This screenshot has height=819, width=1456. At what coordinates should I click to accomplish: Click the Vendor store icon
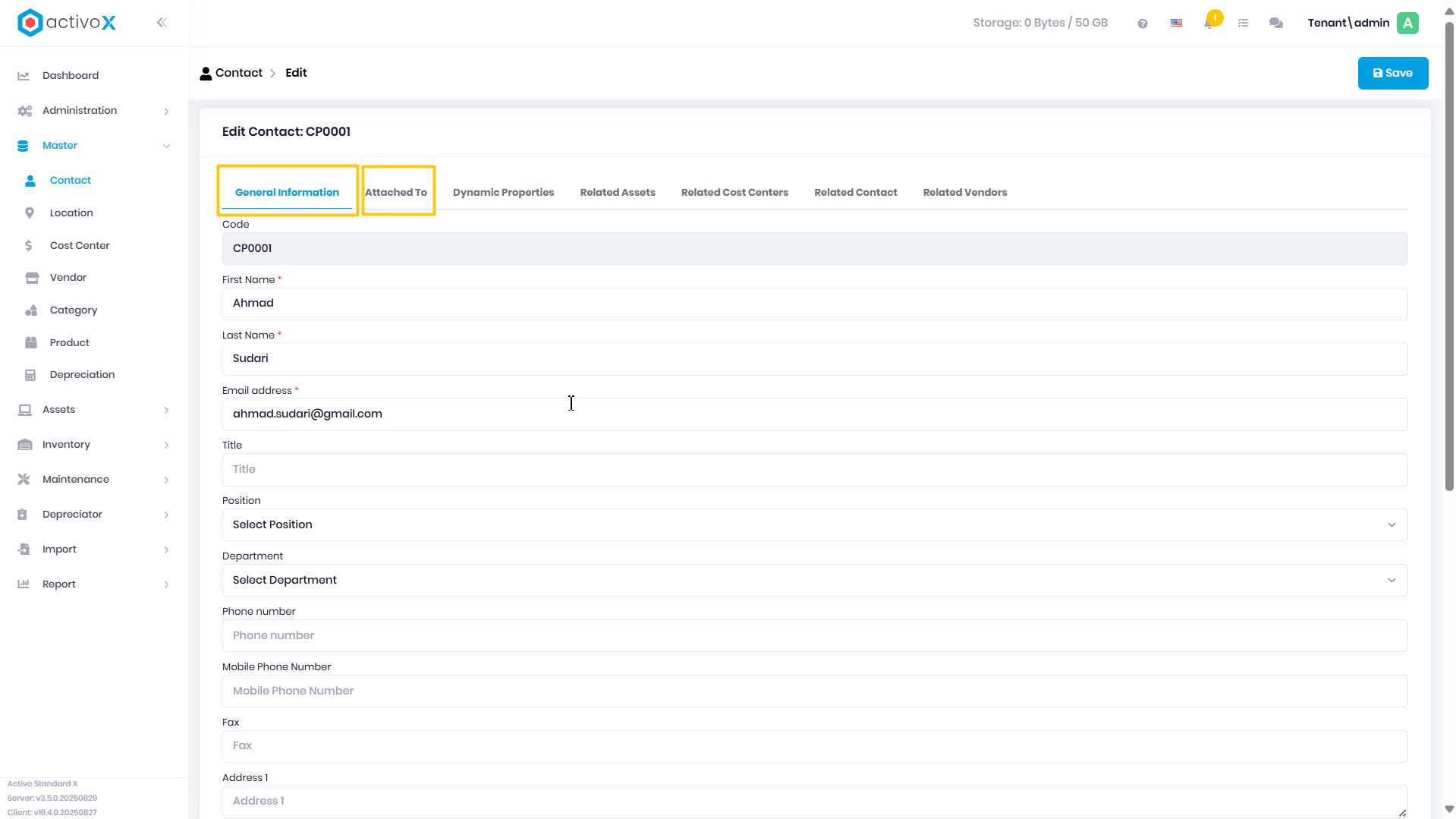tap(32, 278)
